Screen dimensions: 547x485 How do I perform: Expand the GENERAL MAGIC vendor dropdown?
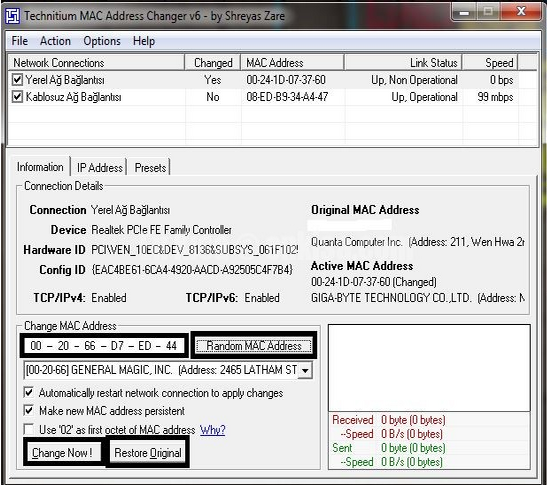(305, 370)
